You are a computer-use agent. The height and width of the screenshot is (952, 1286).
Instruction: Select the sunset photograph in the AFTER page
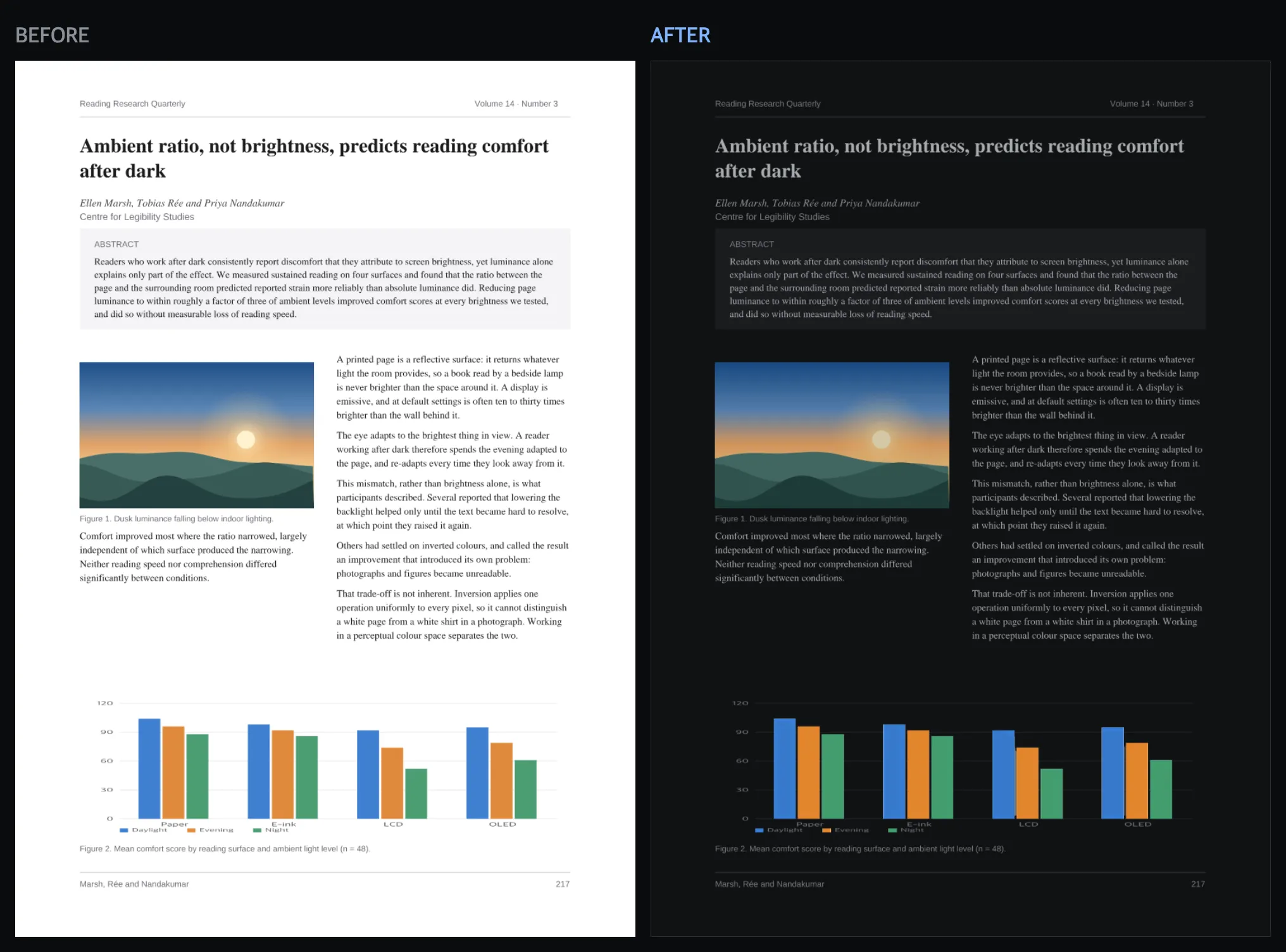tap(832, 435)
